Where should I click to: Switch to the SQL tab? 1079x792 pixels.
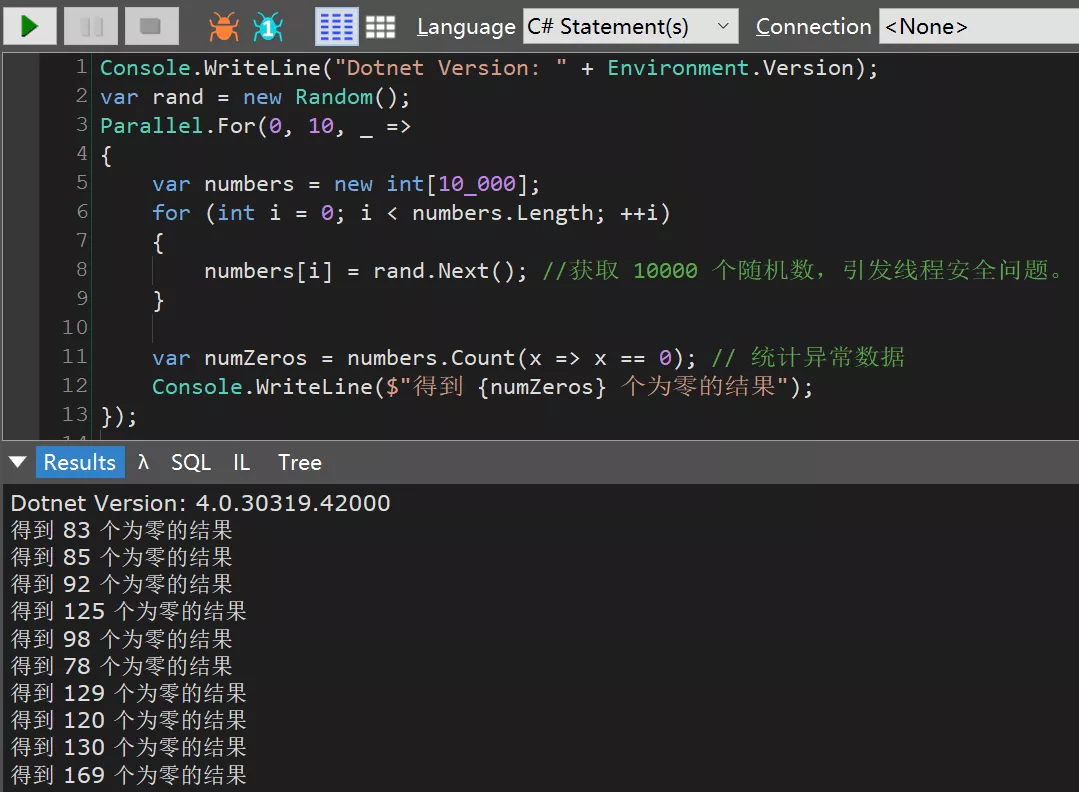[x=190, y=462]
